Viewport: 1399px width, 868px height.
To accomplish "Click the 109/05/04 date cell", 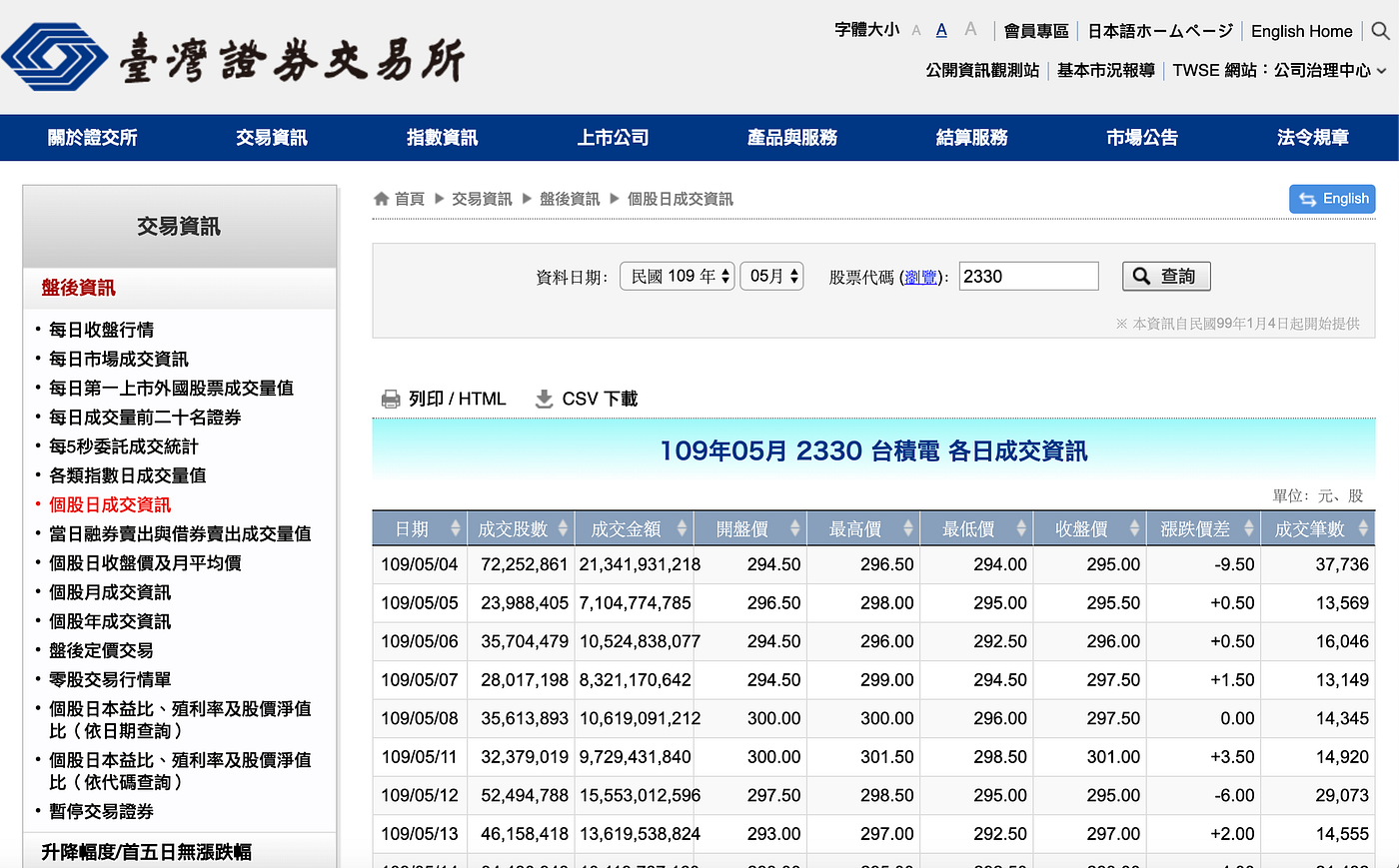I will (420, 564).
